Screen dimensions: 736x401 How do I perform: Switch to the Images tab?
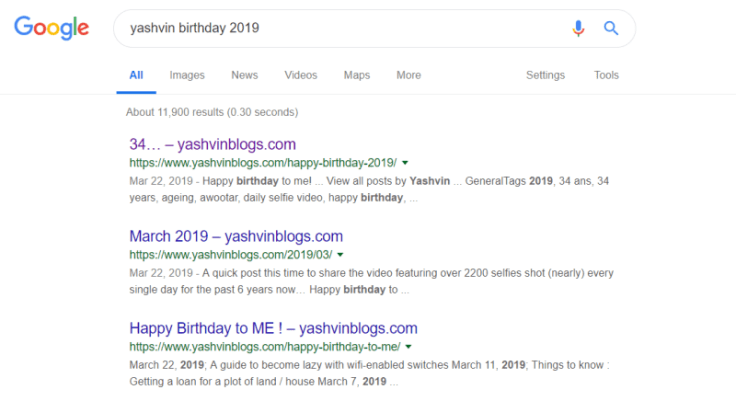point(187,75)
